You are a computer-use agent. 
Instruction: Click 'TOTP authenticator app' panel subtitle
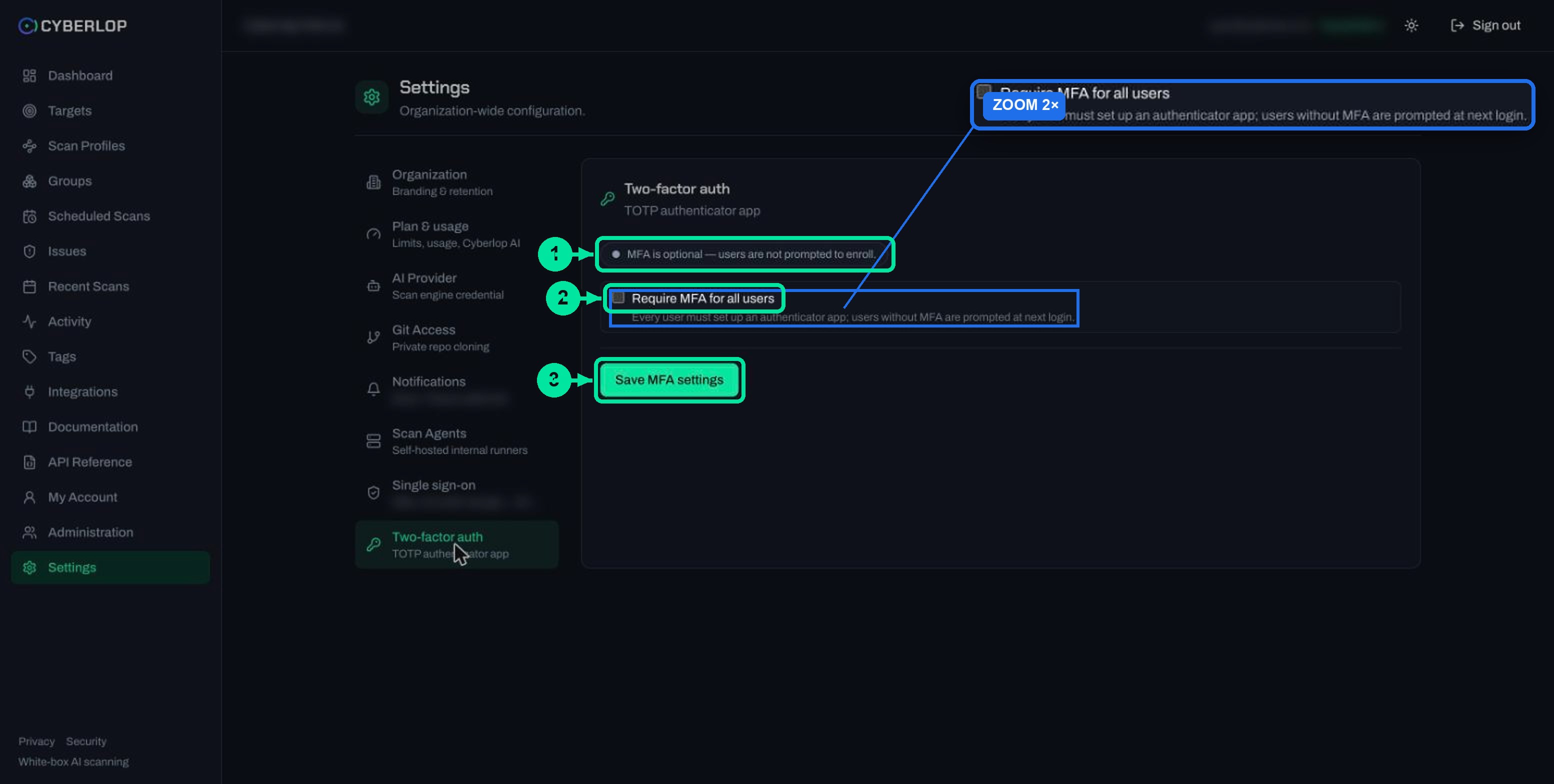coord(692,211)
